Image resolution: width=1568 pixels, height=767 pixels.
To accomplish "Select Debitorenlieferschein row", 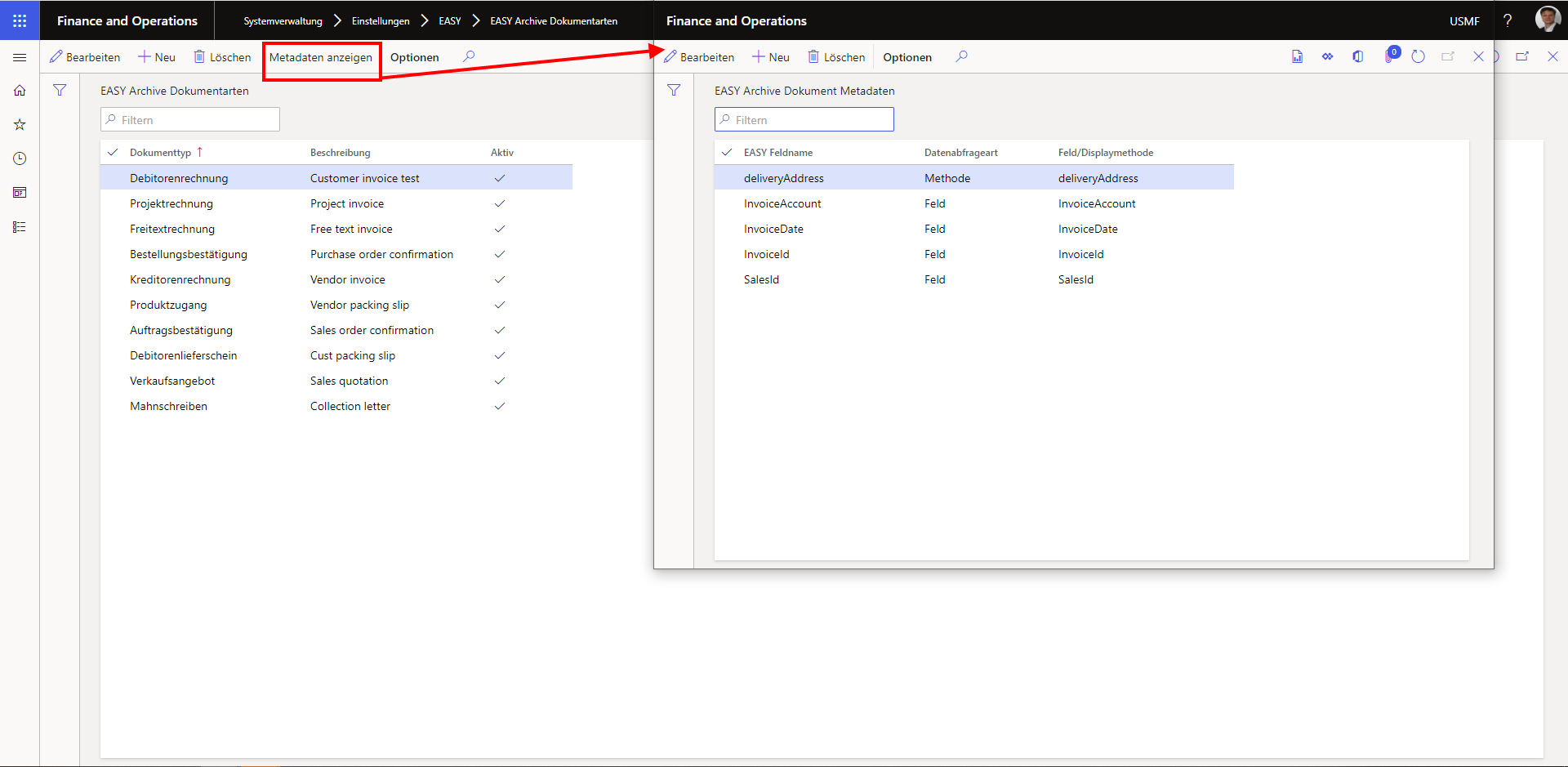I will click(x=336, y=355).
